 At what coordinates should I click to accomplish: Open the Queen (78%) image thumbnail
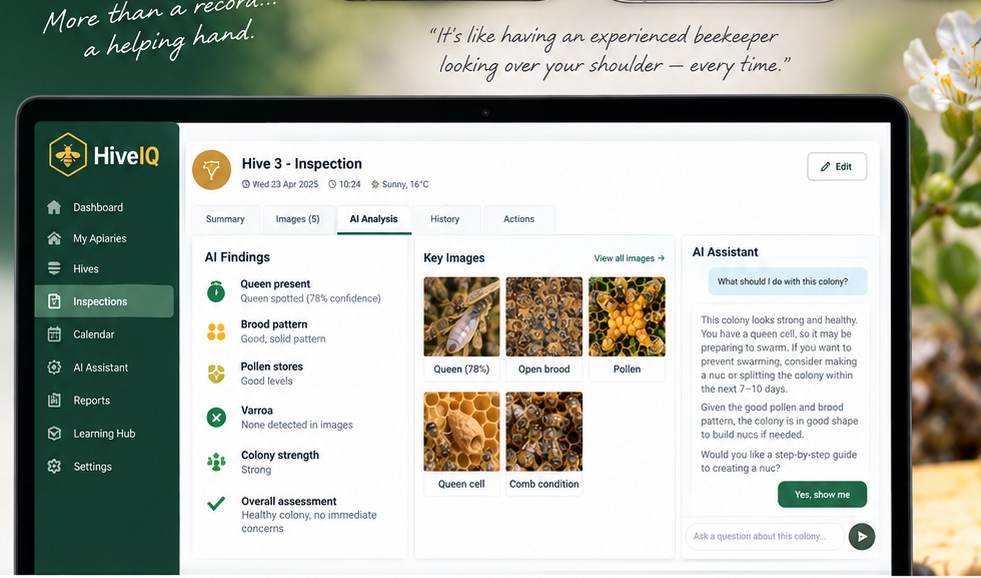[462, 317]
